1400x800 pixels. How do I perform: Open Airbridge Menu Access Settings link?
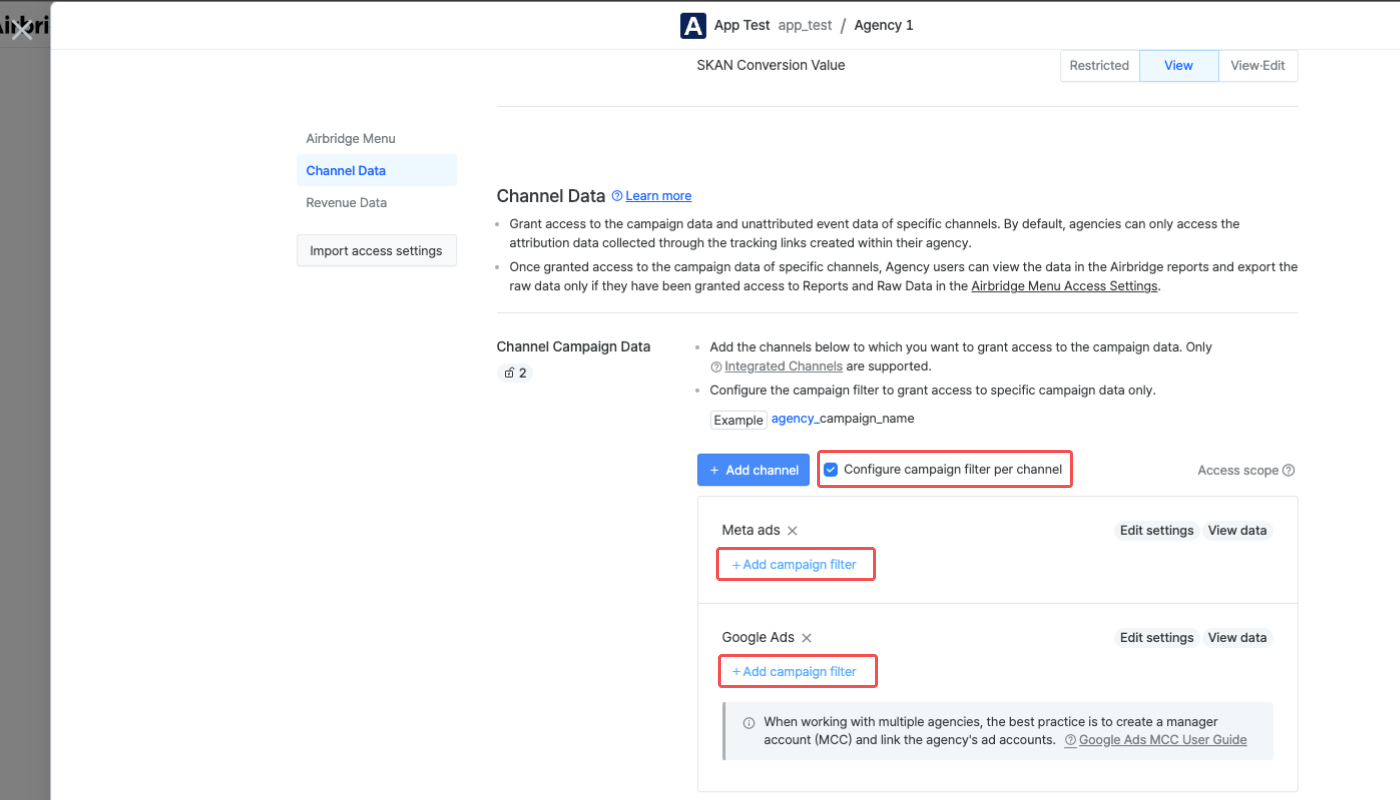(1064, 286)
